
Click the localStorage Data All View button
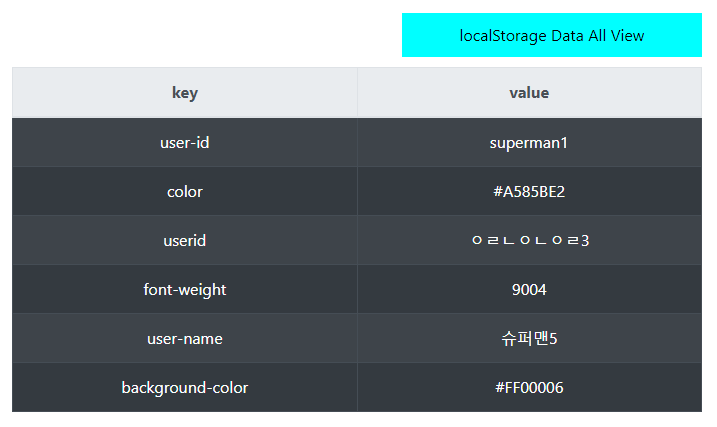coord(551,35)
